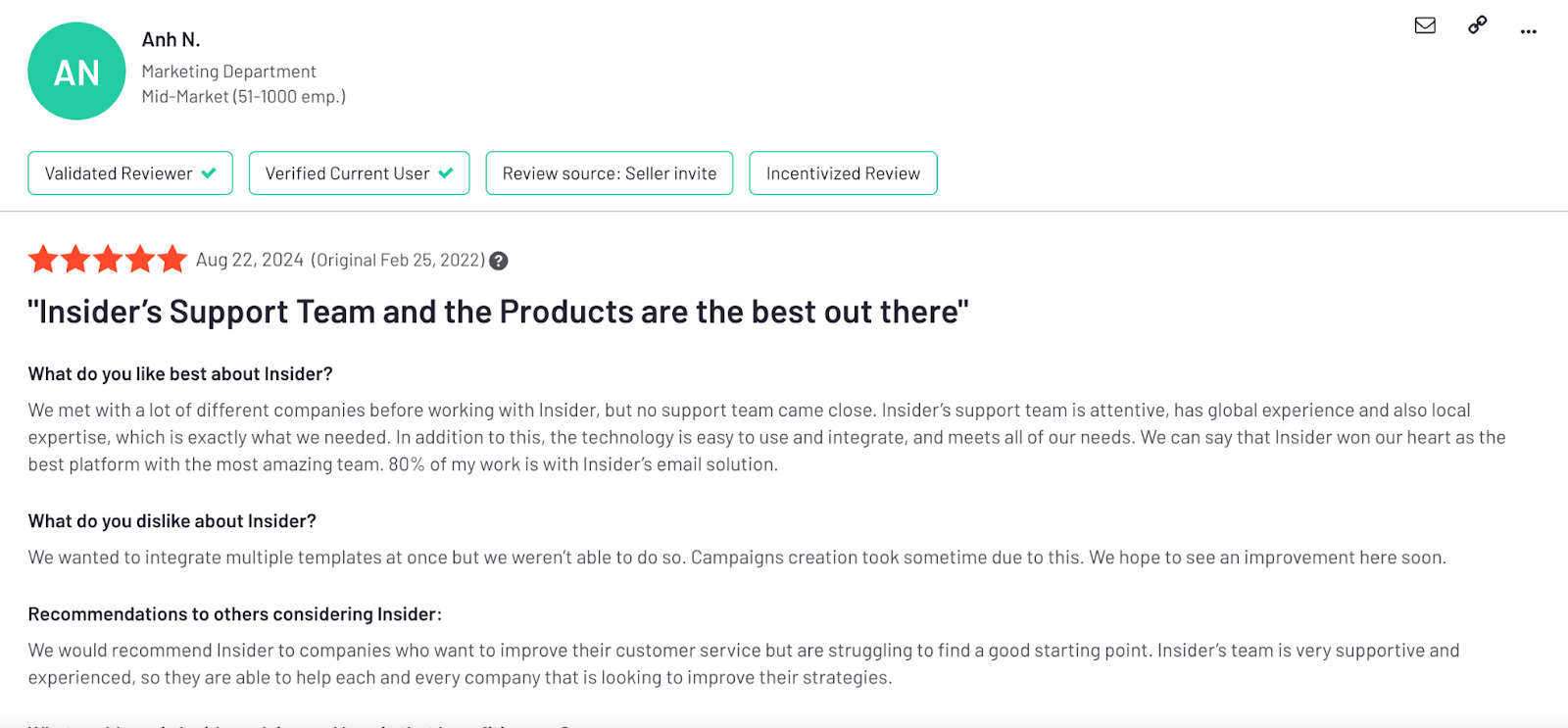Click the review title headline
Viewport: 1568px width, 728px height.
point(498,312)
